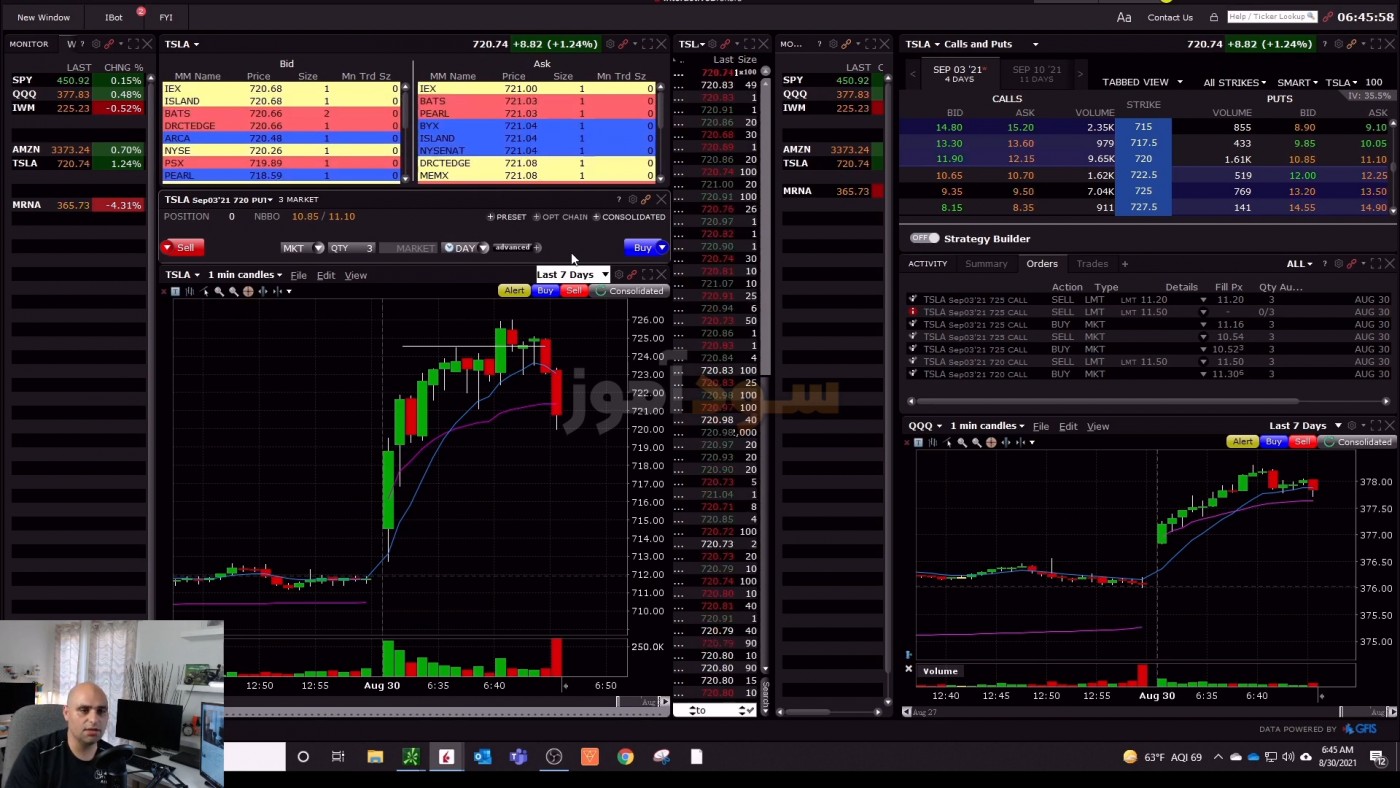Image resolution: width=1400 pixels, height=788 pixels.
Task: Open help question mark in order entry panel
Action: (618, 199)
